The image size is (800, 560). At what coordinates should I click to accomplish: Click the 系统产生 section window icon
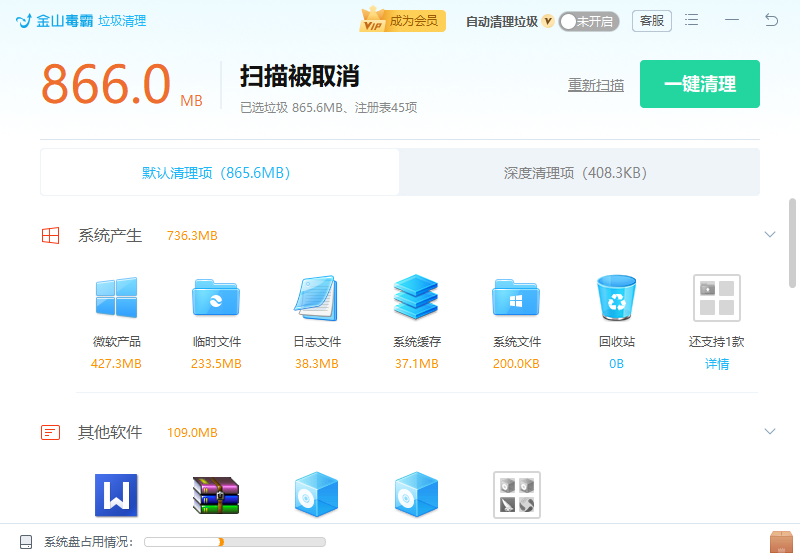[51, 236]
